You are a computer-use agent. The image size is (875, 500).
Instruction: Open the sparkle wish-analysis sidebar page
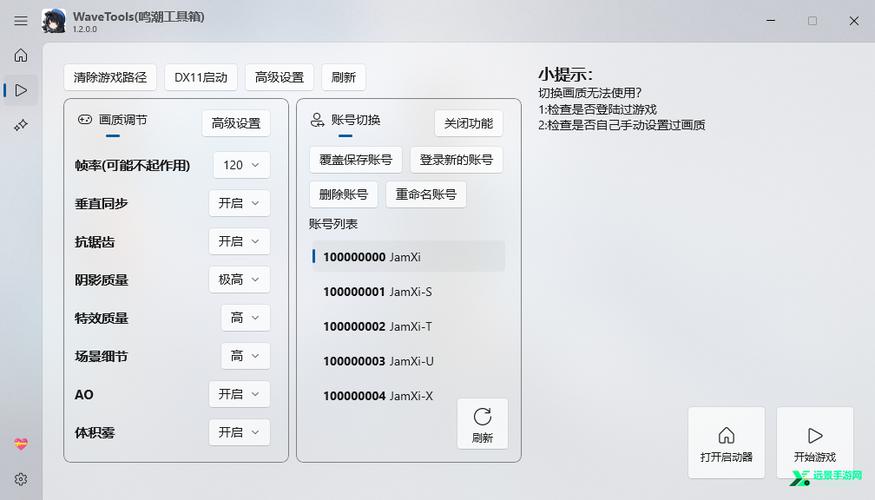[21, 125]
